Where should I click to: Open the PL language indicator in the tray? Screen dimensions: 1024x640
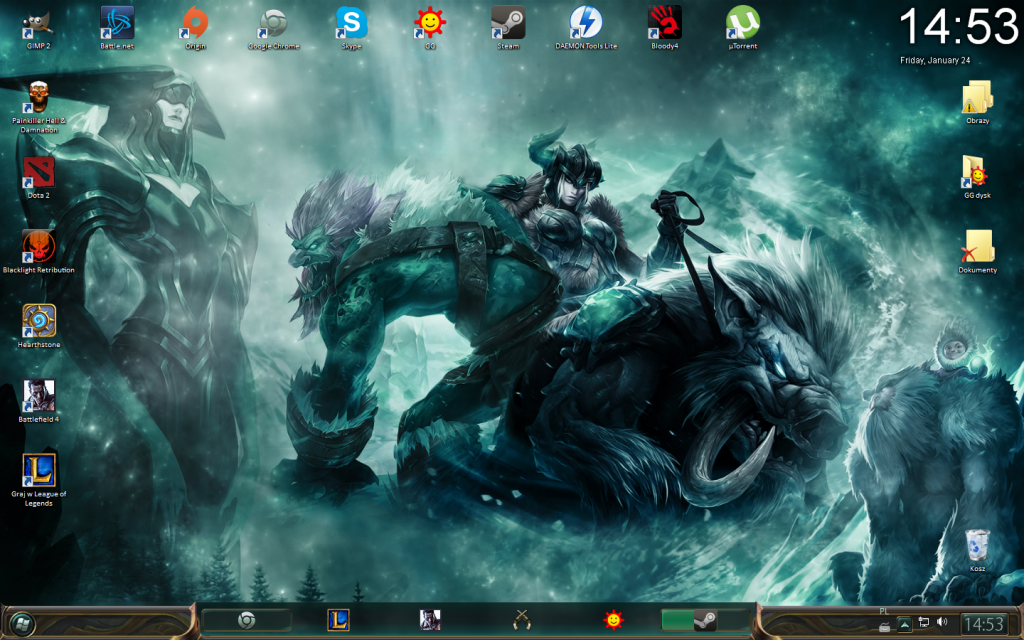click(884, 612)
